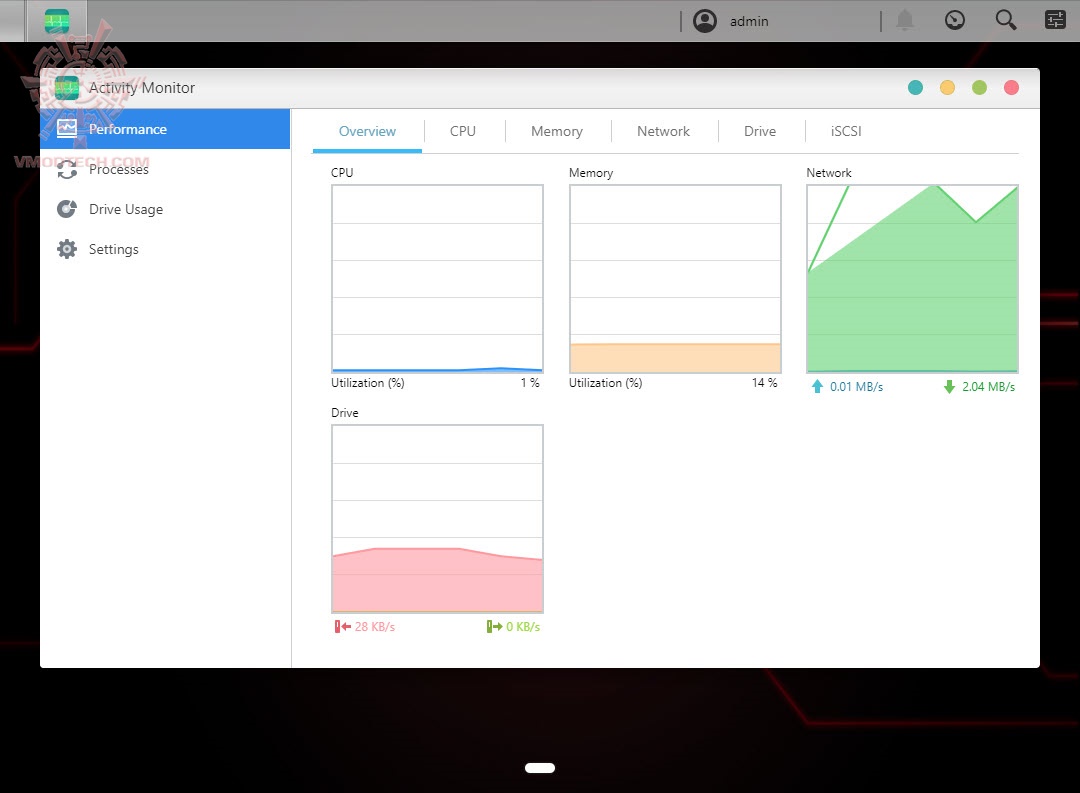Click the 'Activity Monitor' window title text

(x=141, y=87)
